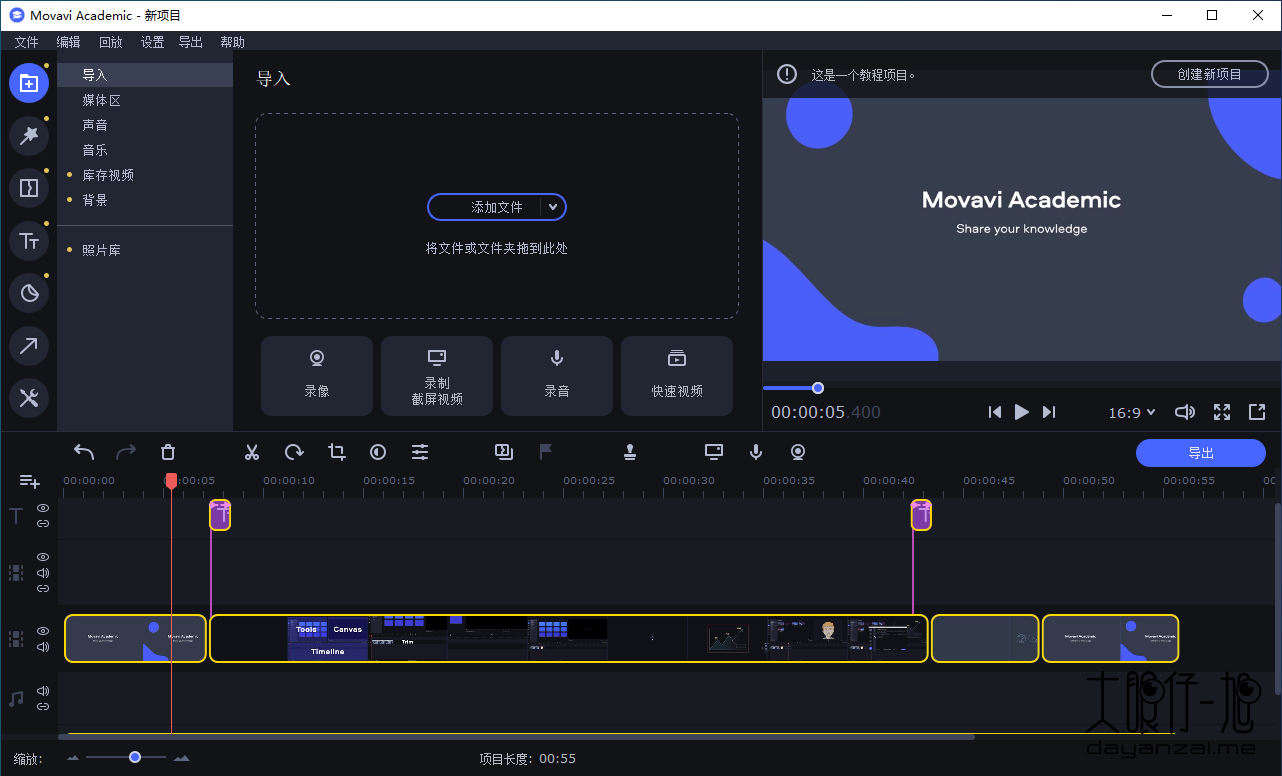Hide the titles track eye icon
Viewport: 1282px width, 776px height.
(x=43, y=508)
